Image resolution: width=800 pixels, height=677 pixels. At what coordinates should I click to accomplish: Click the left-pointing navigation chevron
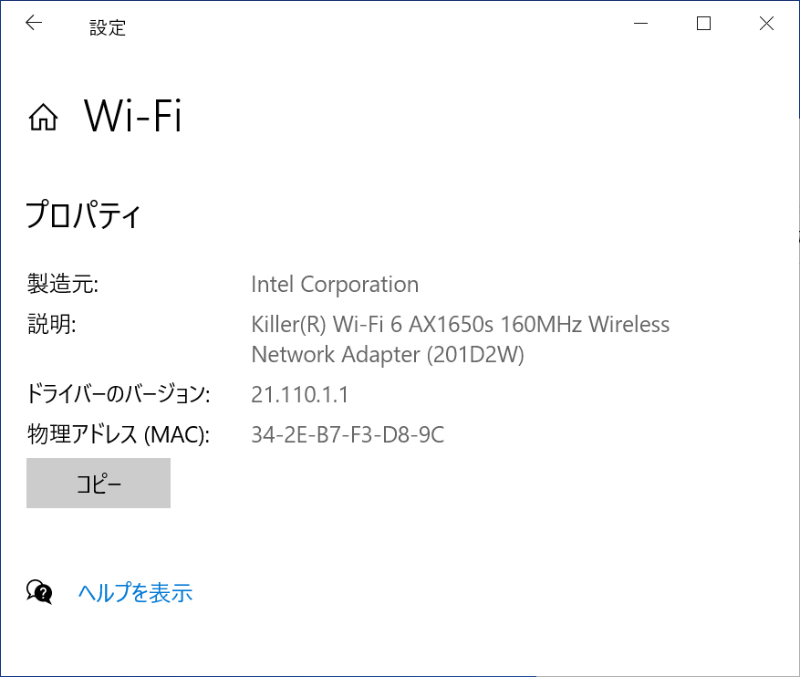click(33, 23)
